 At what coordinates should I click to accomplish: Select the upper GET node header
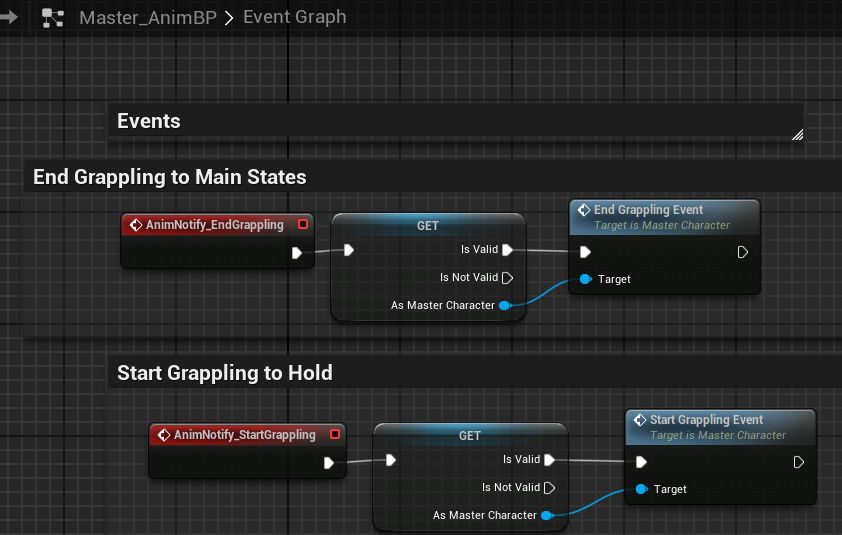[428, 226]
